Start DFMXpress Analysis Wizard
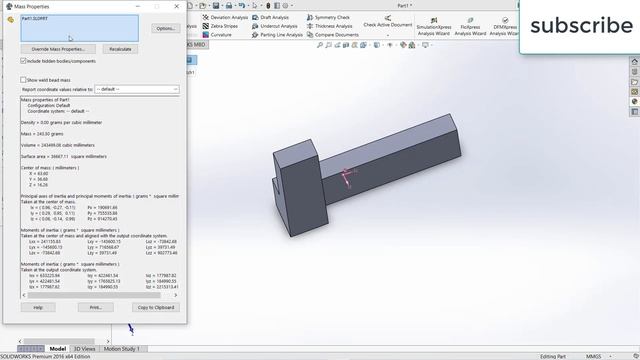The image size is (640, 360). pyautogui.click(x=504, y=27)
